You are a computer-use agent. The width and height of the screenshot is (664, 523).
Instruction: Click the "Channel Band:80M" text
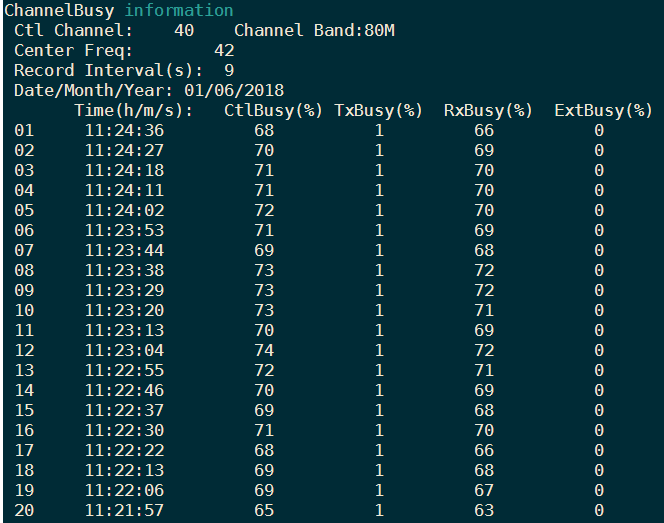pyautogui.click(x=314, y=30)
